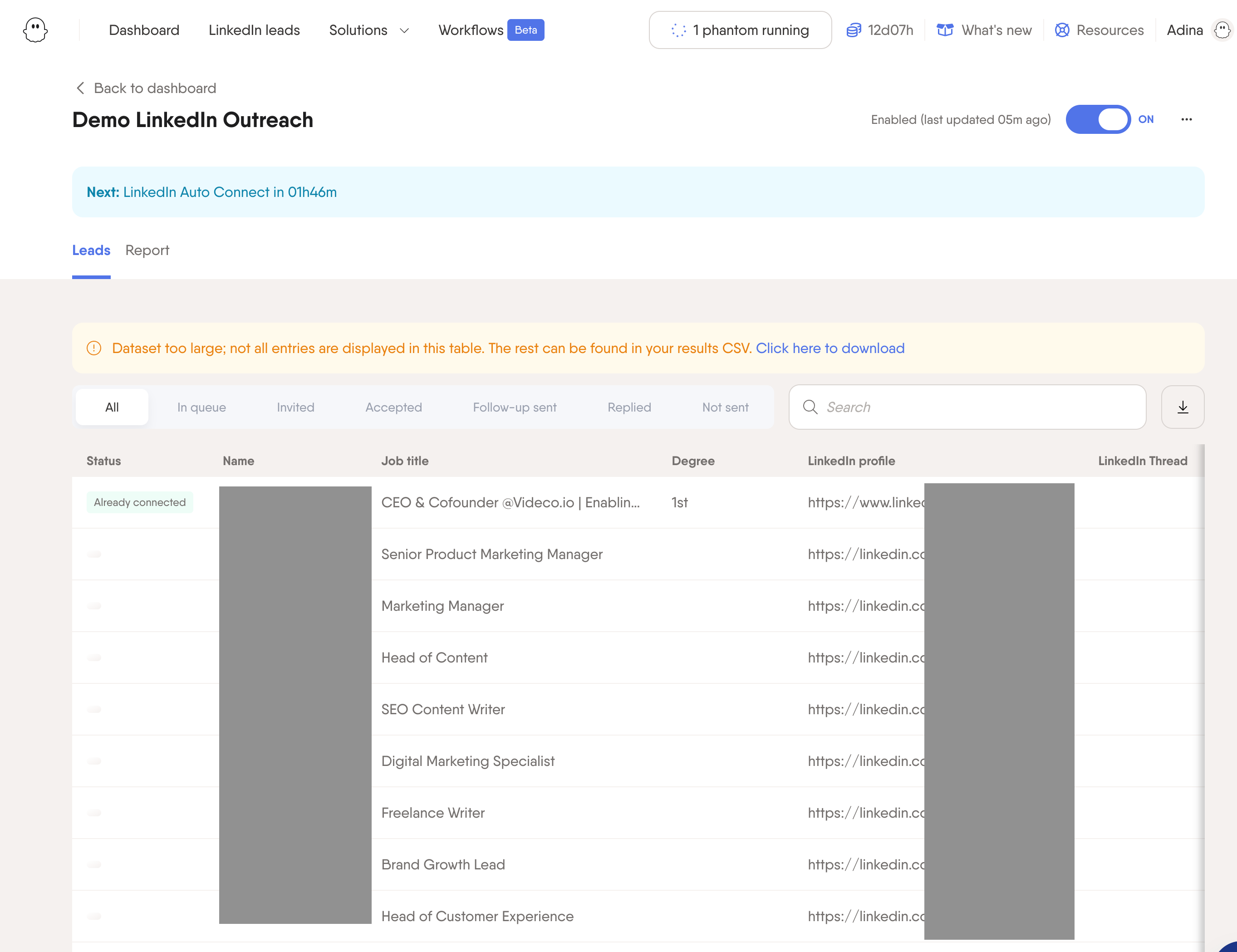
Task: Open Workflows Beta page
Action: (x=491, y=30)
